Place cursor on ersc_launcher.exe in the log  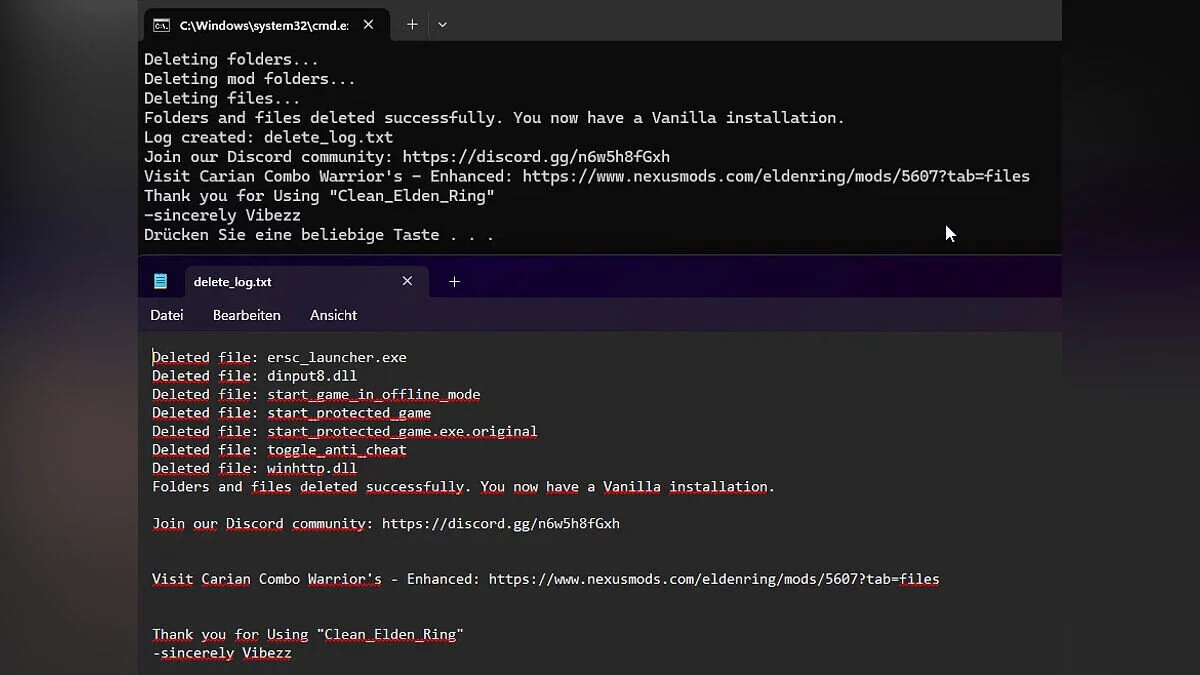click(x=336, y=358)
